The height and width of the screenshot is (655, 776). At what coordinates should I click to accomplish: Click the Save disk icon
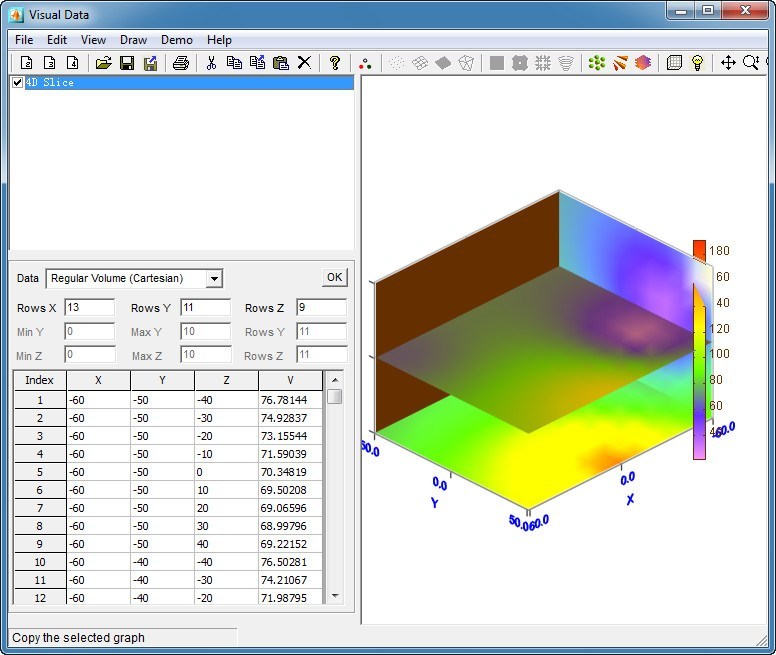tap(127, 63)
